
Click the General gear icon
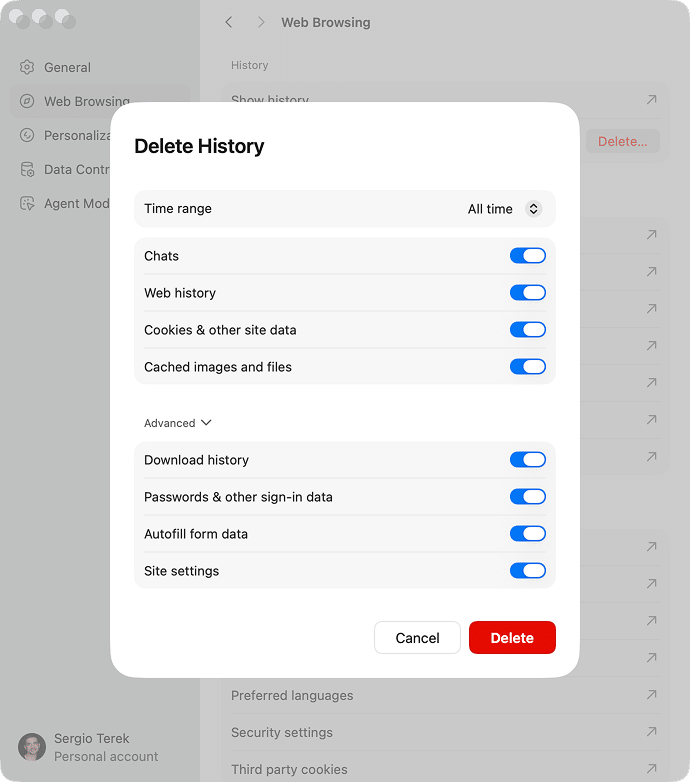pos(27,67)
